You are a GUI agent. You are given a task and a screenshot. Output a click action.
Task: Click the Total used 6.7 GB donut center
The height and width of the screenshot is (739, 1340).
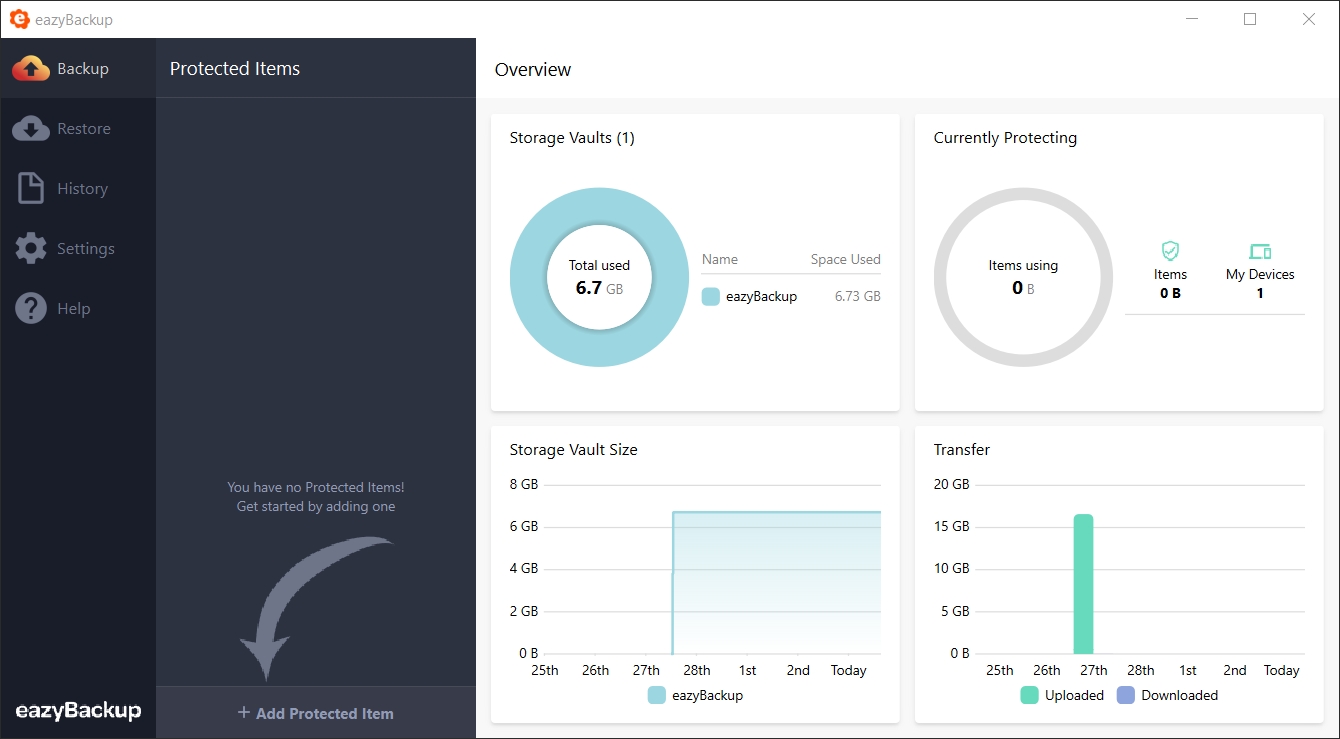(x=600, y=277)
